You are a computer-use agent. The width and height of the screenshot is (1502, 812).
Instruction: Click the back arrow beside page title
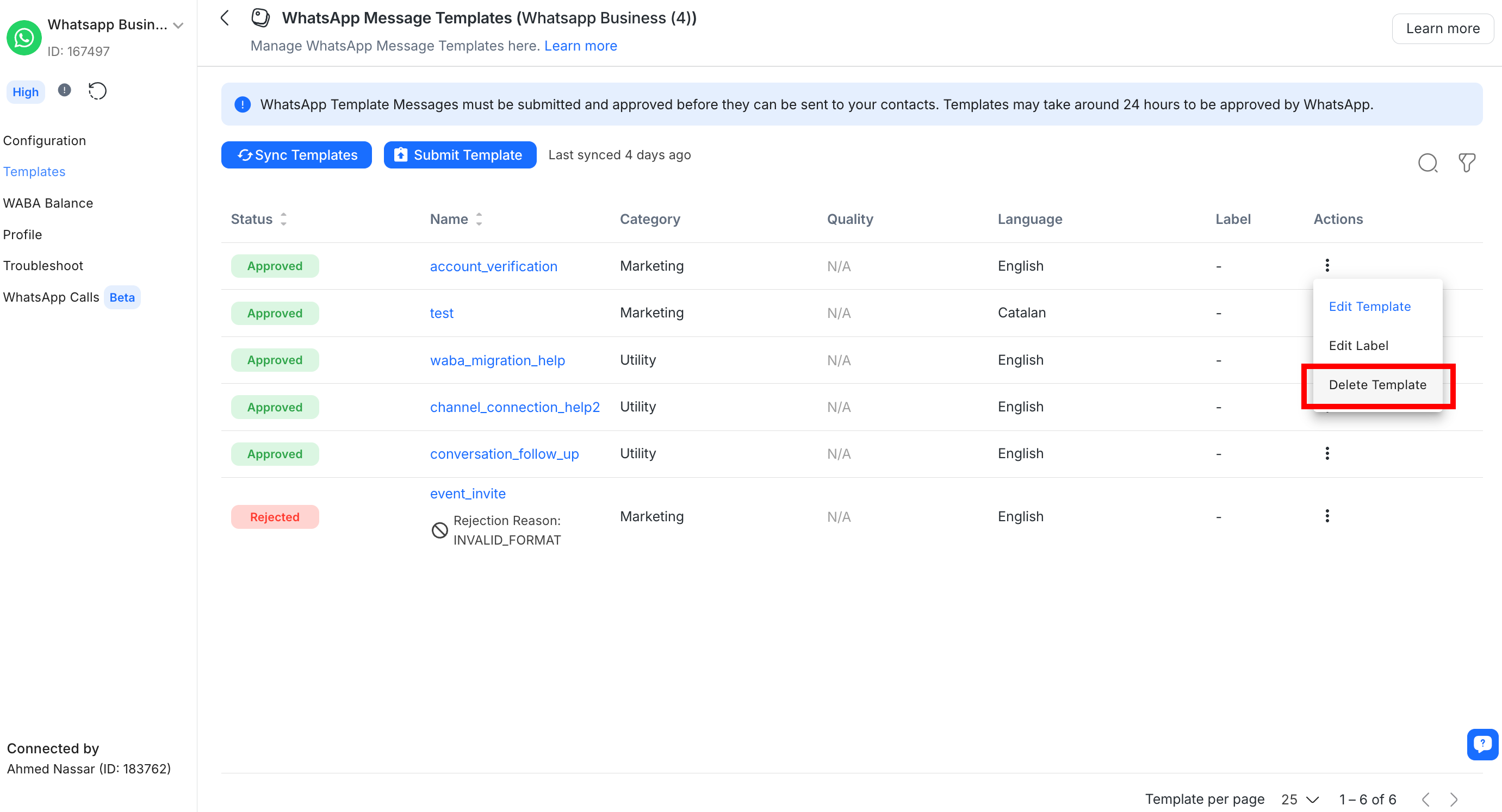(225, 18)
